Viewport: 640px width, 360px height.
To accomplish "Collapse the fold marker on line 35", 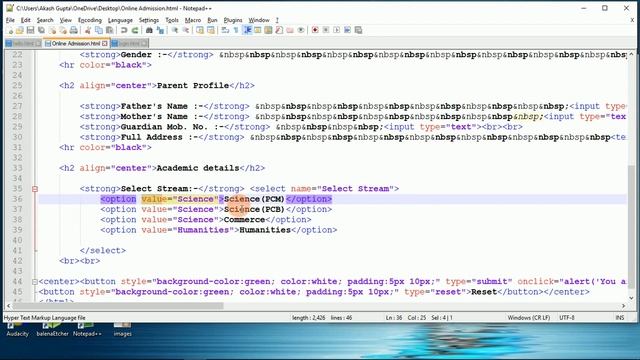I will [35, 189].
